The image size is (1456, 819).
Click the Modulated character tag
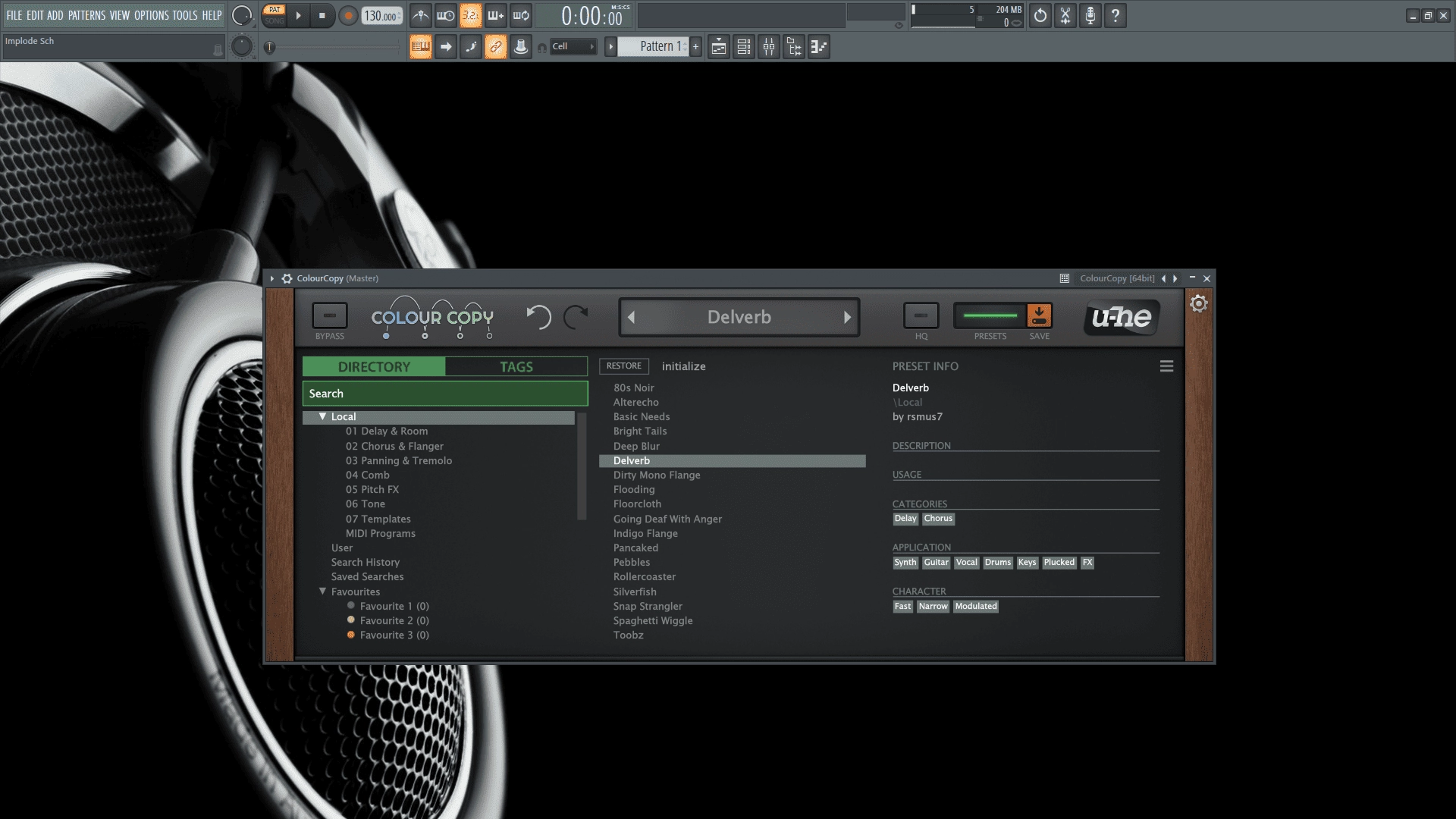point(976,607)
